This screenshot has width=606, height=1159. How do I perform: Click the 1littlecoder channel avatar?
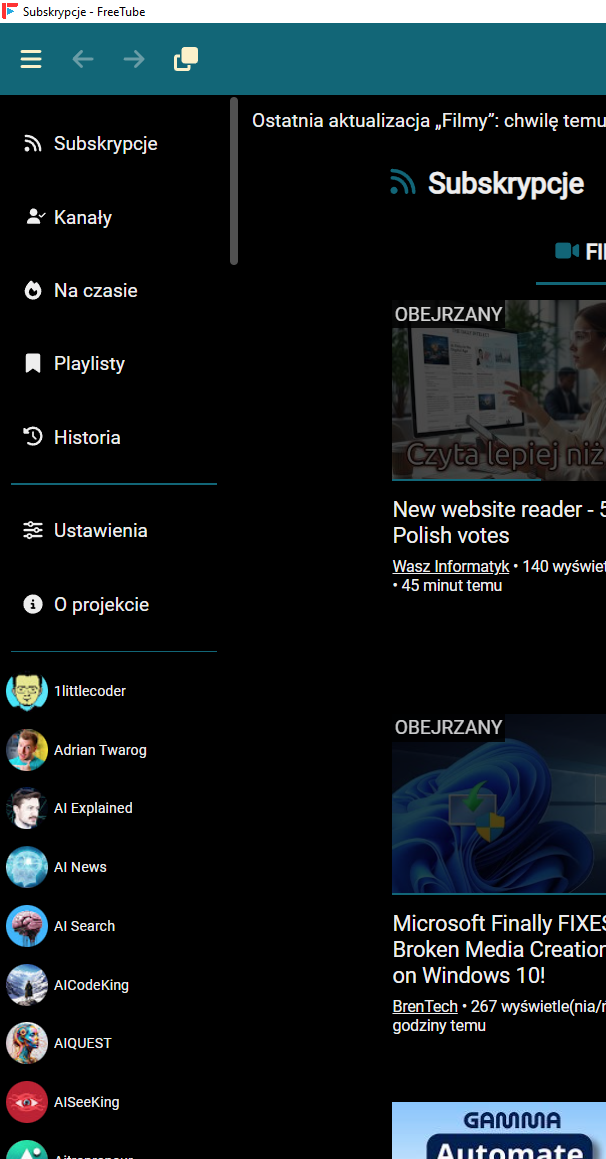27,691
